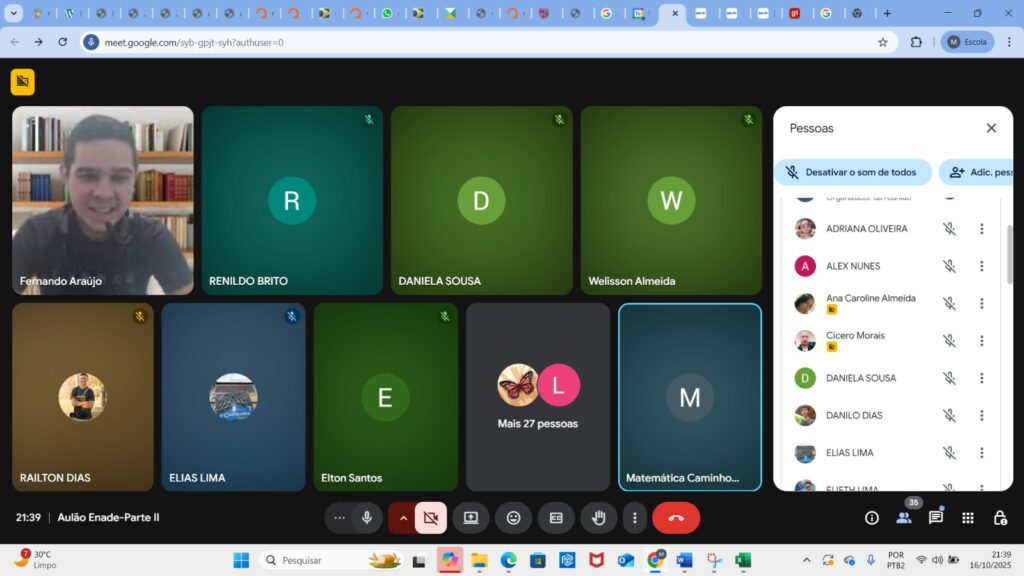Viewport: 1024px width, 576px height.
Task: Open host controls lock icon
Action: (x=1000, y=518)
